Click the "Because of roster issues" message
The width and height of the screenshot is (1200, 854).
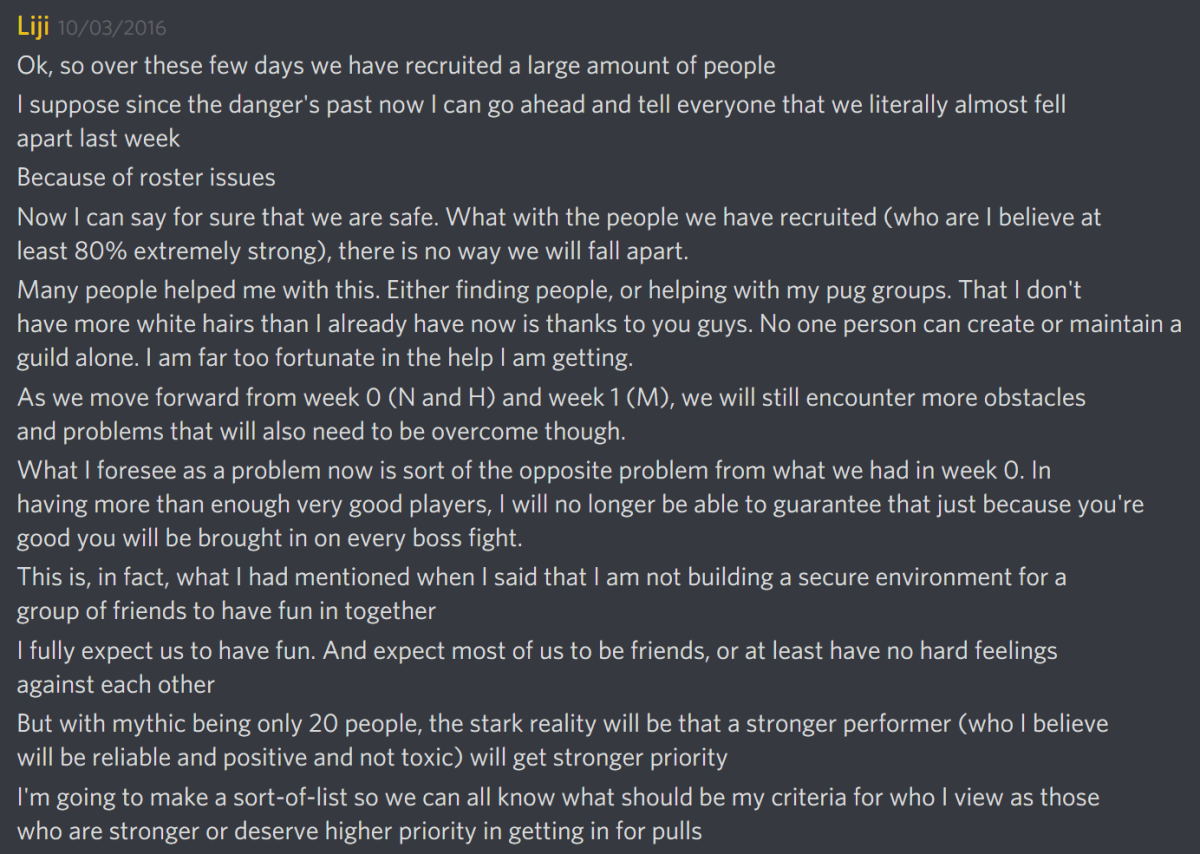pos(146,178)
